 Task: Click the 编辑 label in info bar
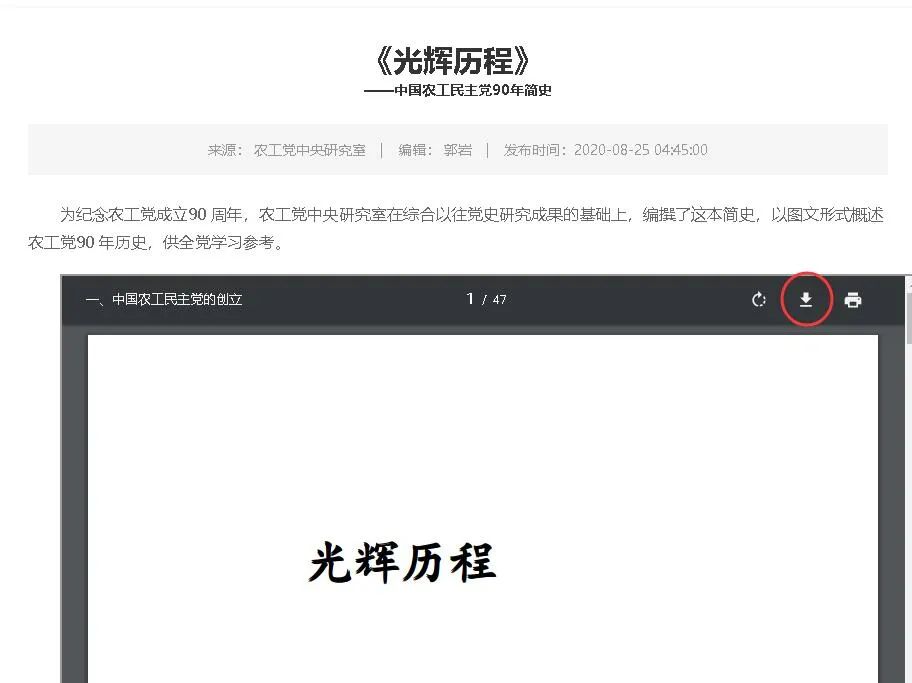pos(413,150)
